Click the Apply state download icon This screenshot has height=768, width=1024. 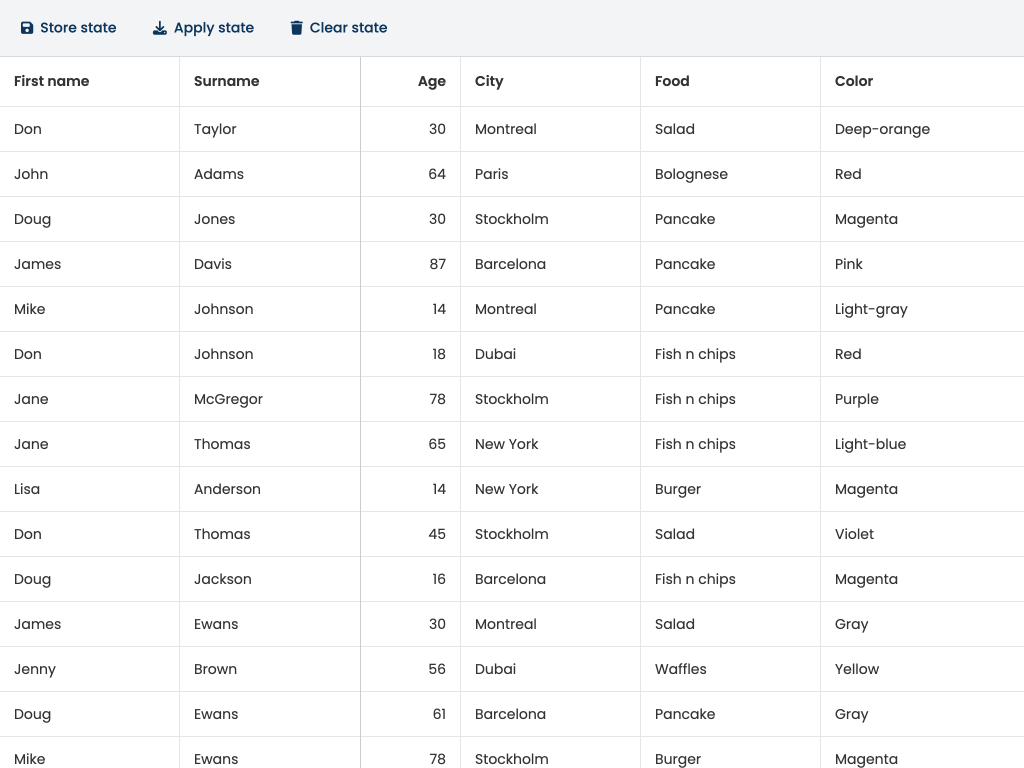click(x=160, y=28)
